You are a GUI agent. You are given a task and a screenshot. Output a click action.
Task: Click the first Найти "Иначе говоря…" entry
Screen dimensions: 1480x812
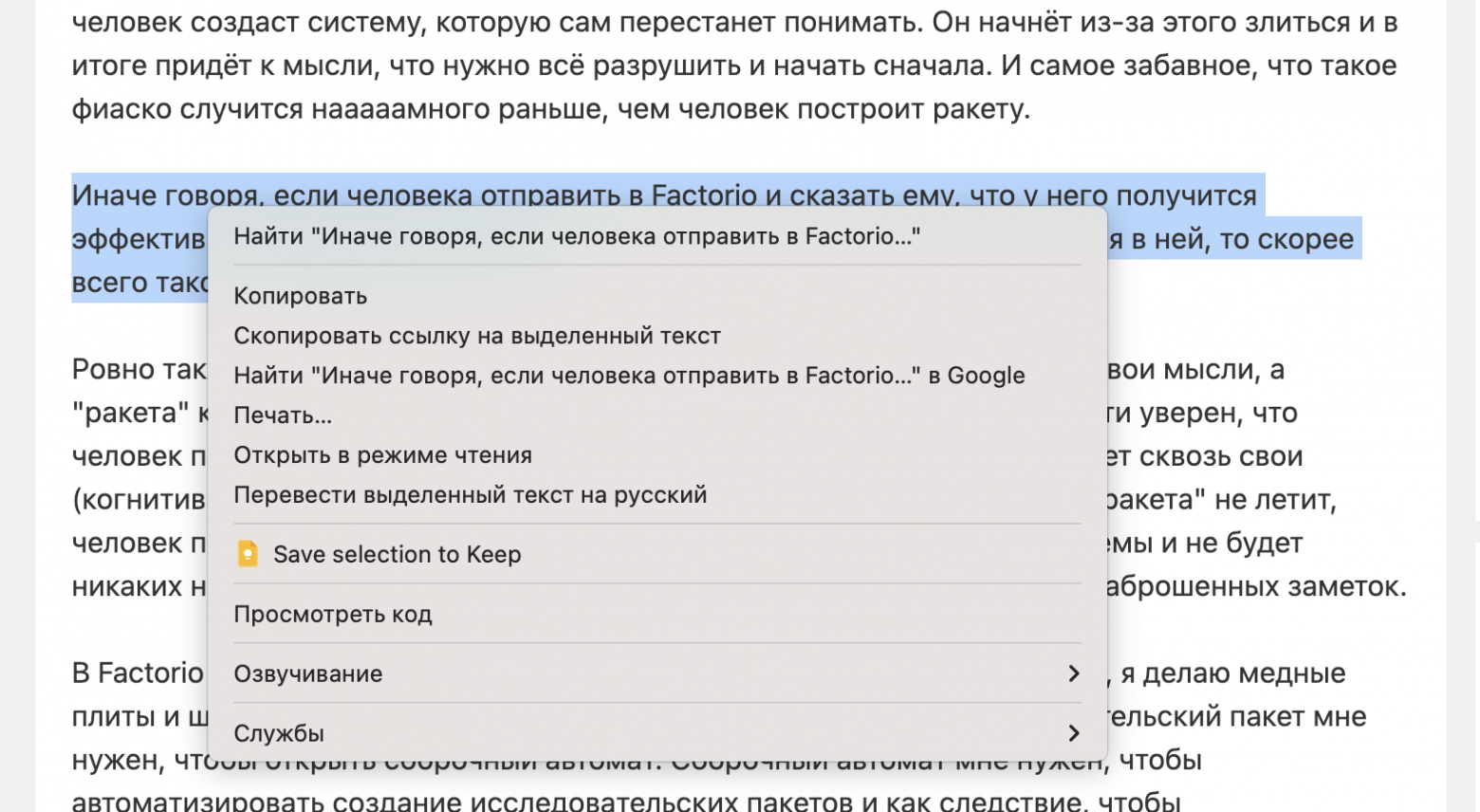pos(577,236)
